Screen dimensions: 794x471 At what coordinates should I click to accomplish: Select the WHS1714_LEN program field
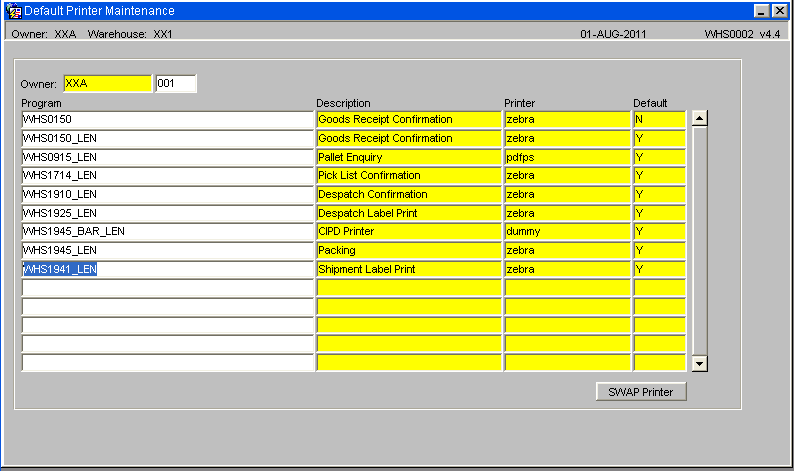tap(168, 176)
